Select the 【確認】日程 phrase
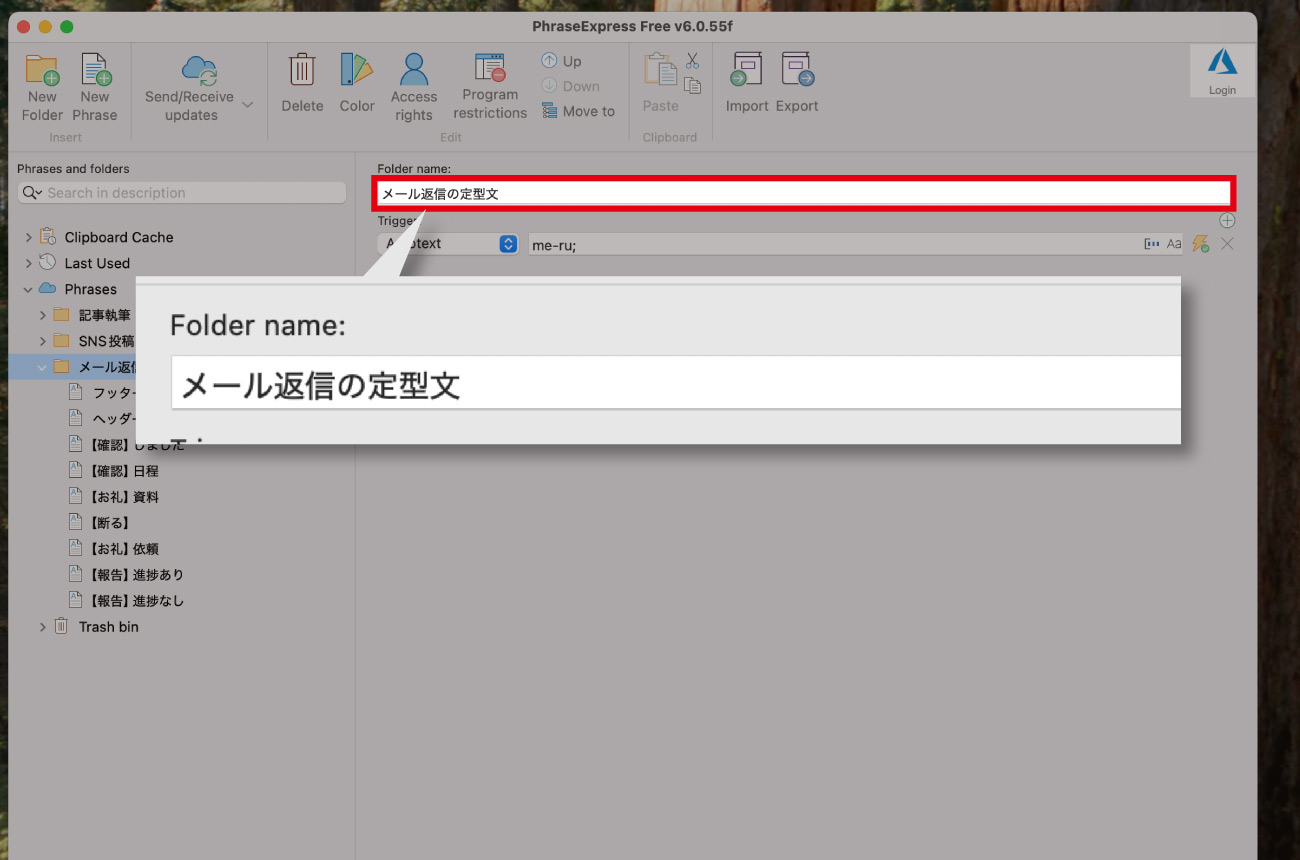 tap(125, 471)
